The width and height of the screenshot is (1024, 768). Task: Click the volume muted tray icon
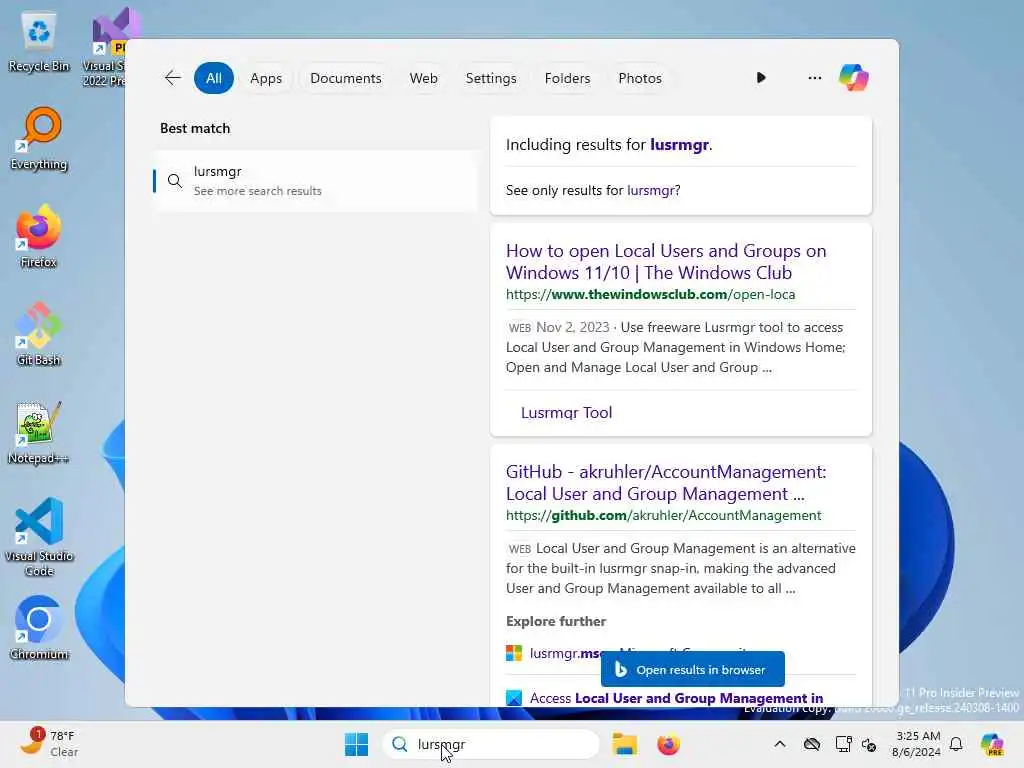(869, 744)
